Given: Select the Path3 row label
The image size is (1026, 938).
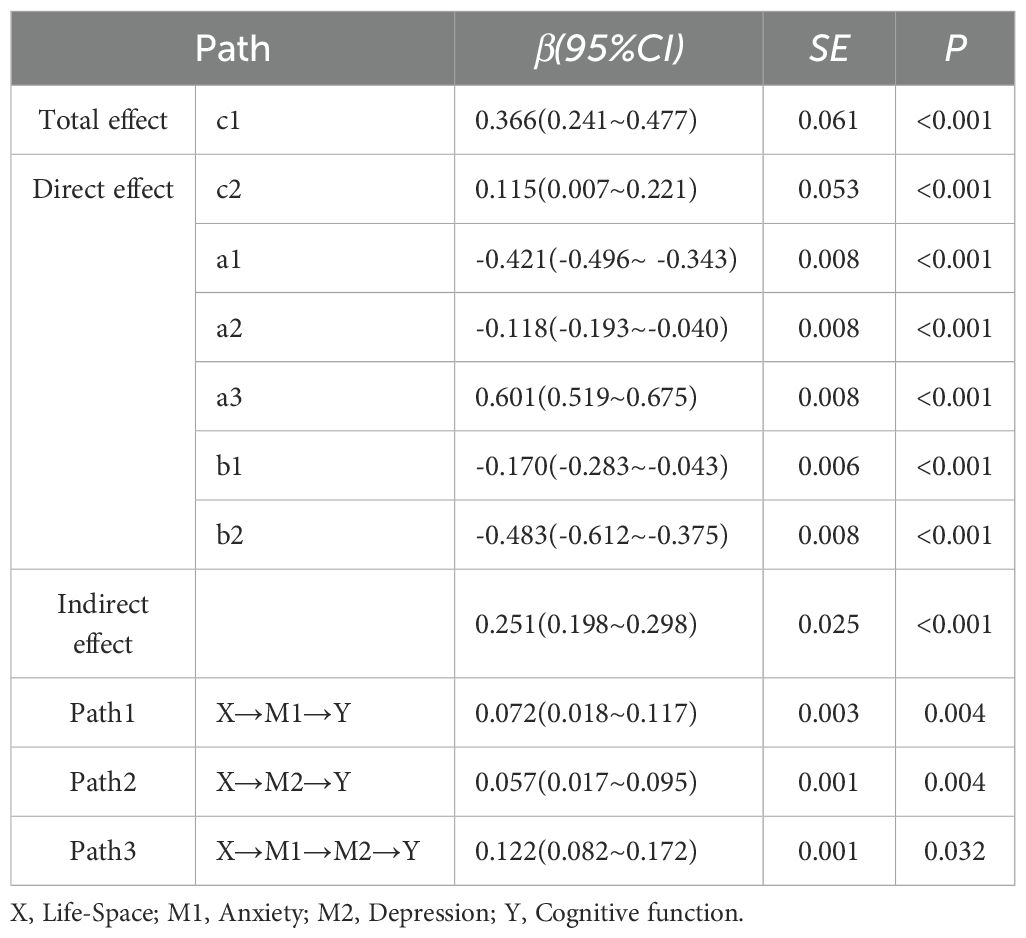Looking at the screenshot, I should (103, 851).
